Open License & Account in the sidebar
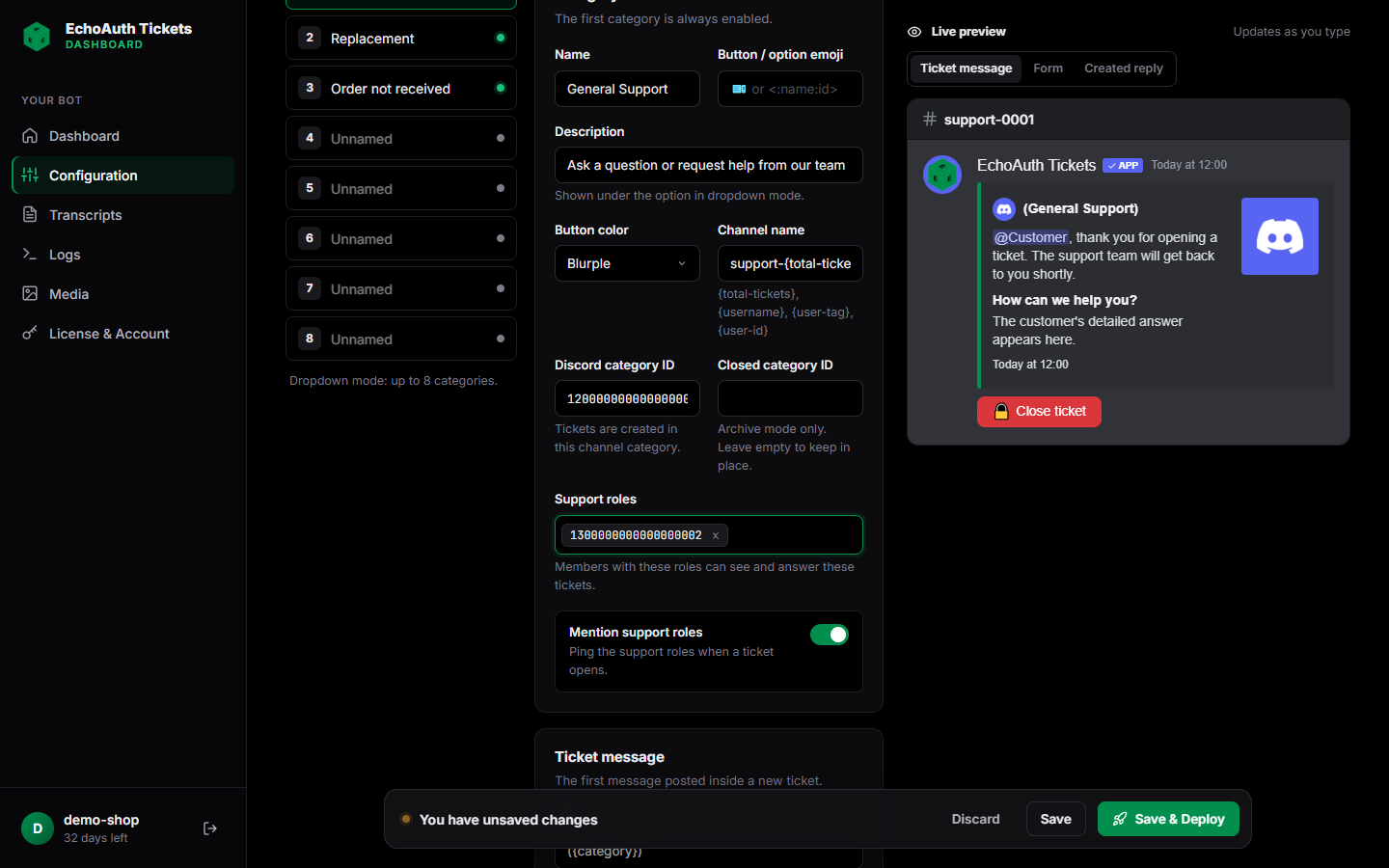Image resolution: width=1389 pixels, height=868 pixels. (123, 334)
